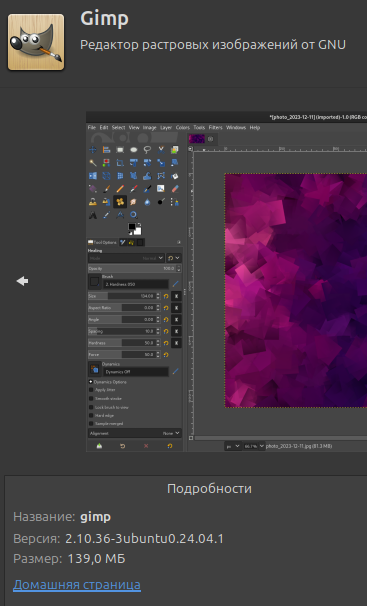Toggle the link button beside Angle
The width and height of the screenshot is (367, 606).
pos(176,319)
